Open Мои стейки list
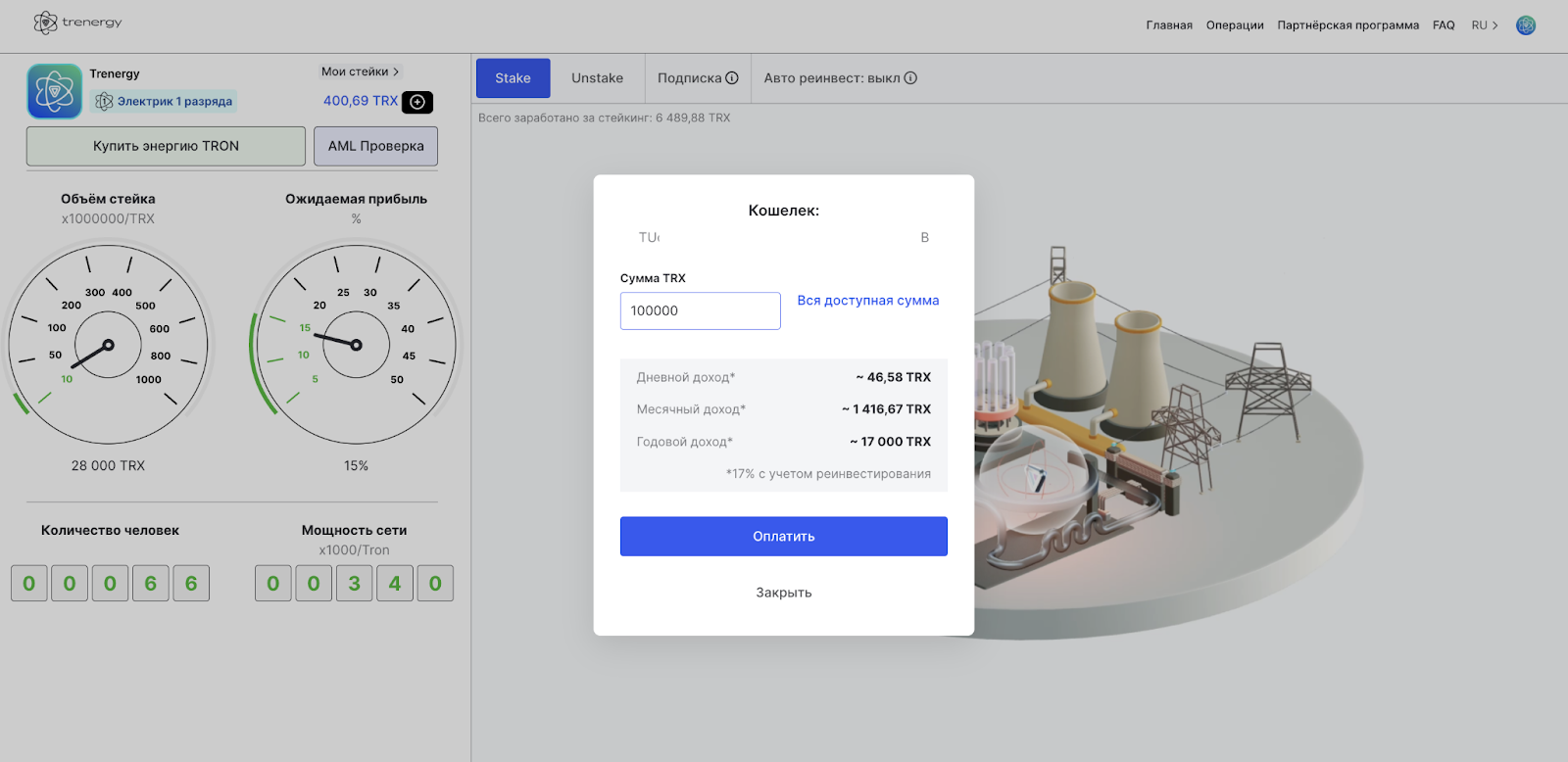The height and width of the screenshot is (762, 1568). pos(361,71)
